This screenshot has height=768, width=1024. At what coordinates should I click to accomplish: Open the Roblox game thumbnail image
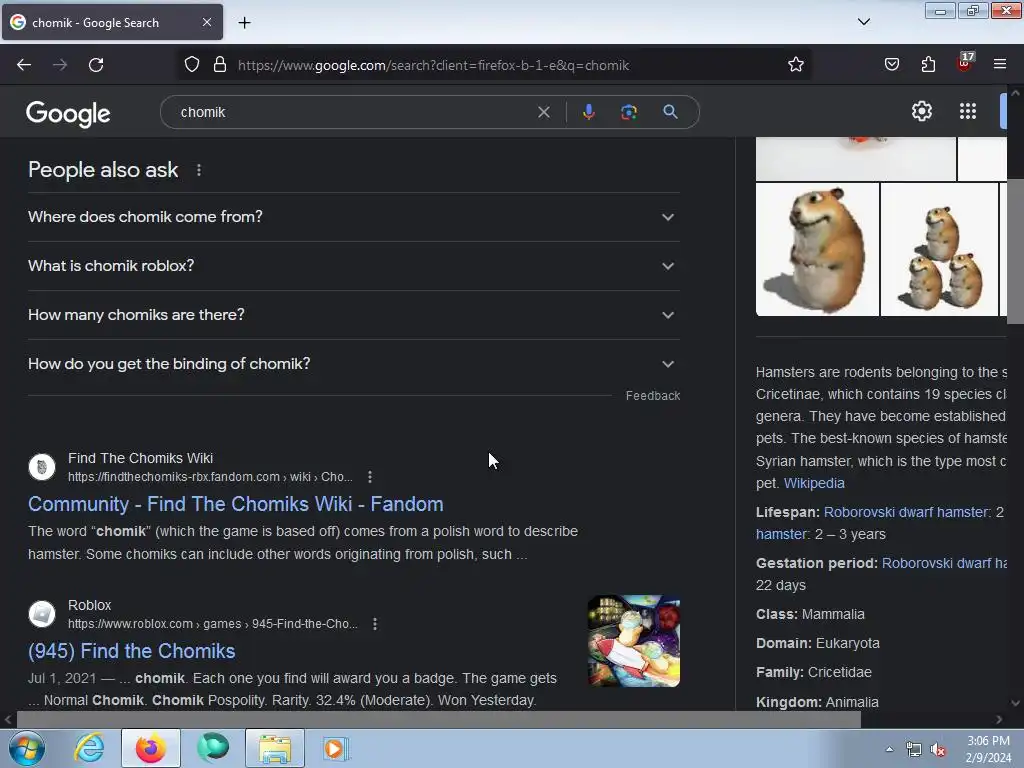click(x=633, y=641)
